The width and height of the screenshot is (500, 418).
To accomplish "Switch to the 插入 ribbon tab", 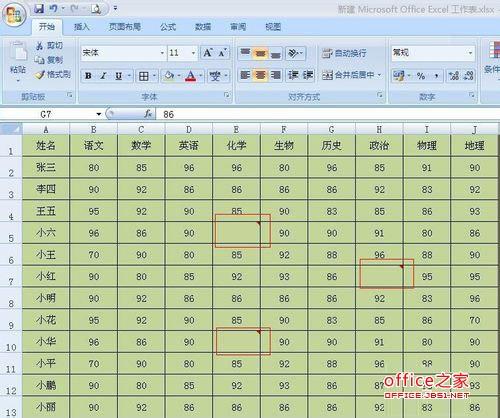I will click(82, 27).
